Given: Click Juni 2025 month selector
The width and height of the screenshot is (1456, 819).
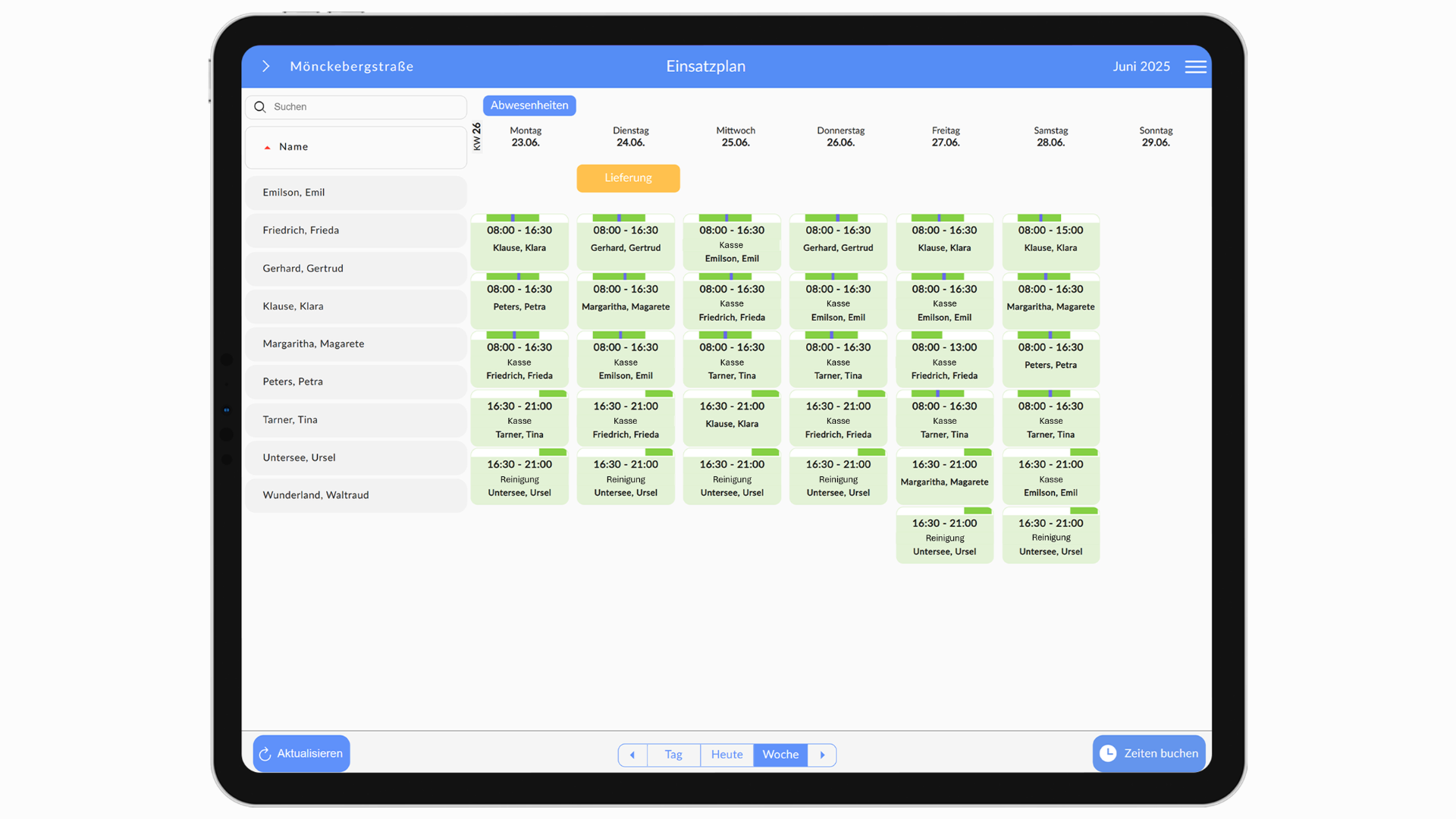Looking at the screenshot, I should 1141,67.
